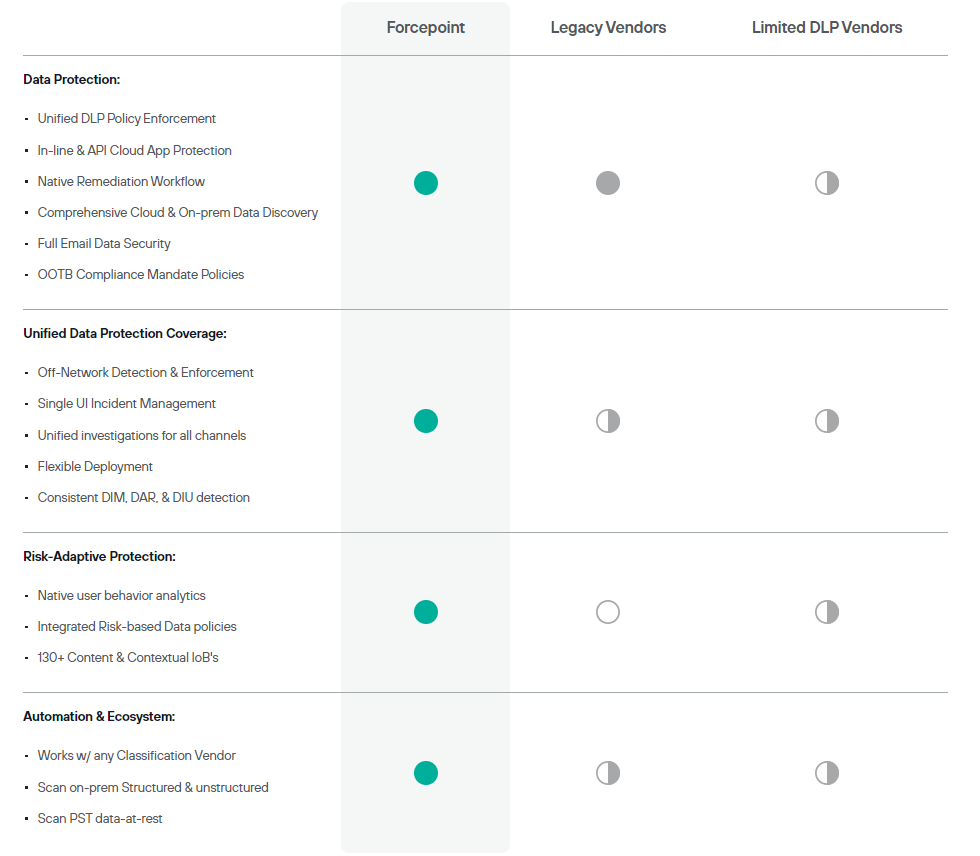Click Scan PST data-at-rest item
The height and width of the screenshot is (856, 980).
(100, 818)
